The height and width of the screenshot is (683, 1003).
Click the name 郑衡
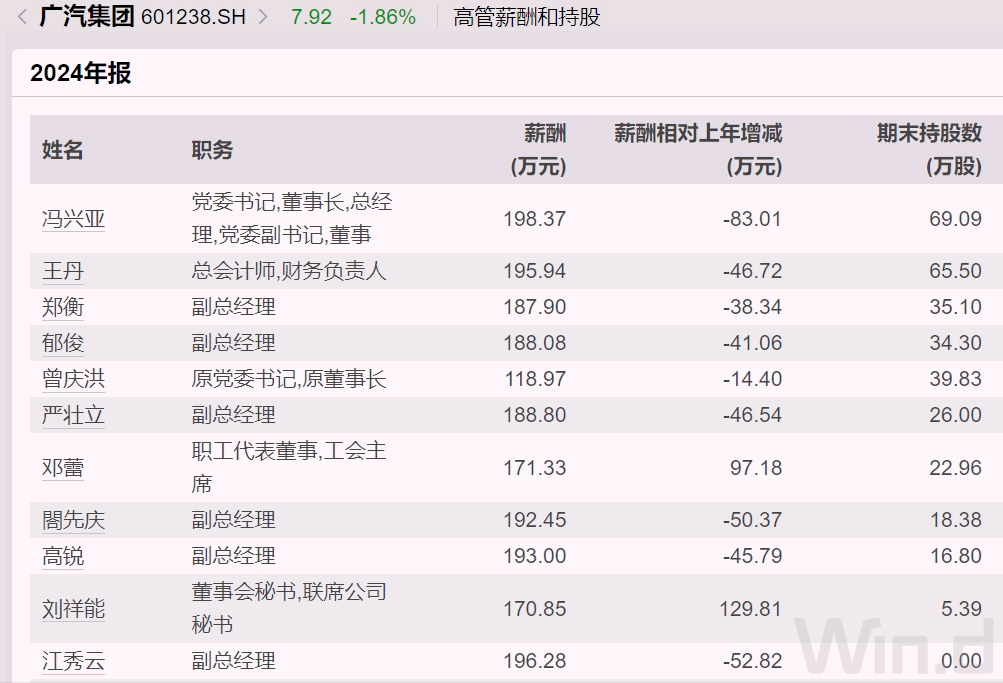point(62,307)
